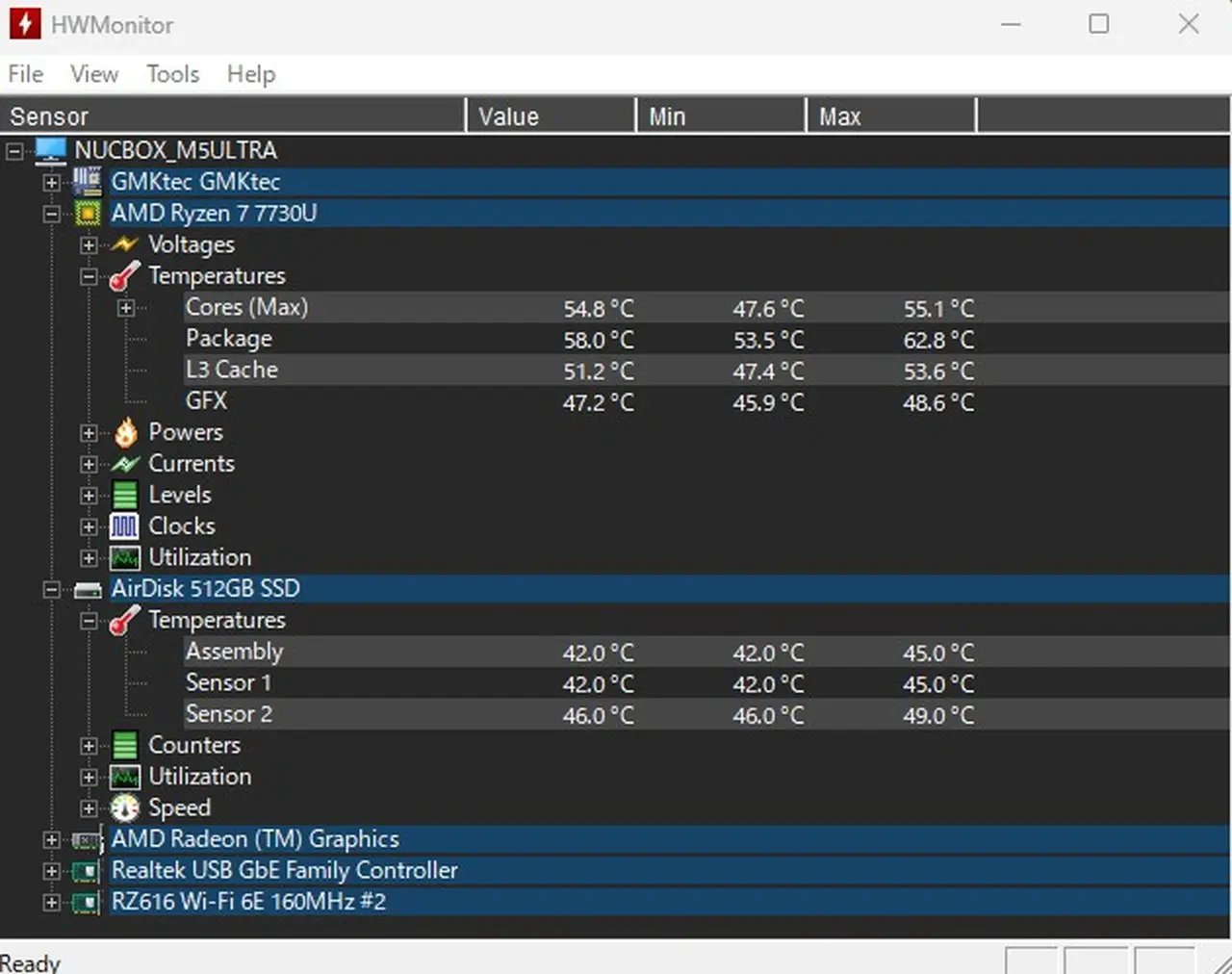This screenshot has width=1232, height=974.
Task: Click the green Levels icon
Action: tap(125, 495)
